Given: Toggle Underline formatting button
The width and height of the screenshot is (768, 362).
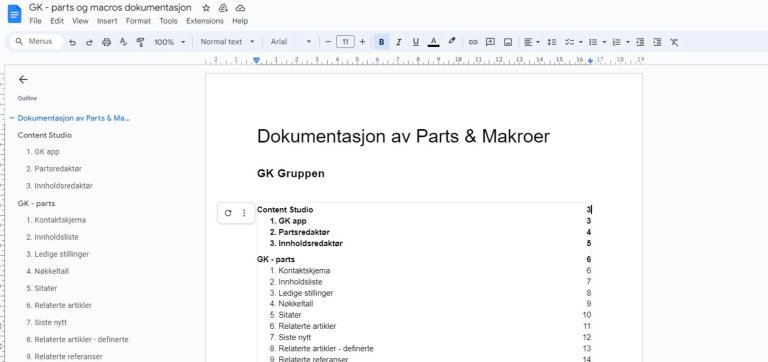Looking at the screenshot, I should pos(415,42).
